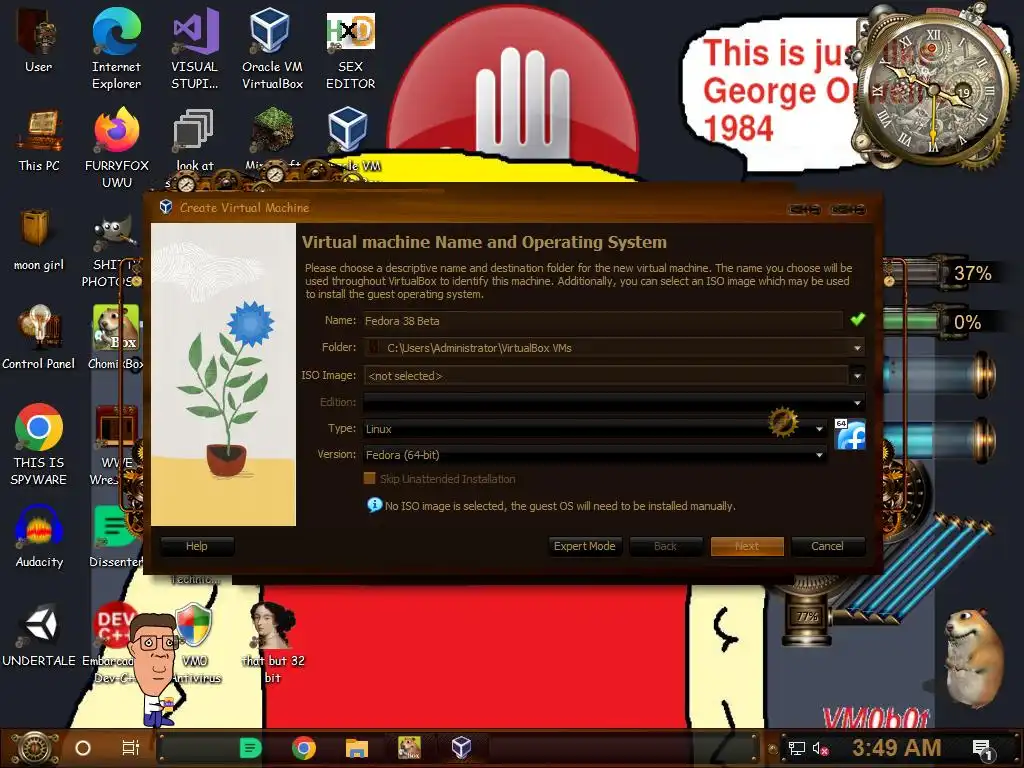Switch to VirtualBox on the taskbar
The image size is (1024, 768).
coord(461,748)
